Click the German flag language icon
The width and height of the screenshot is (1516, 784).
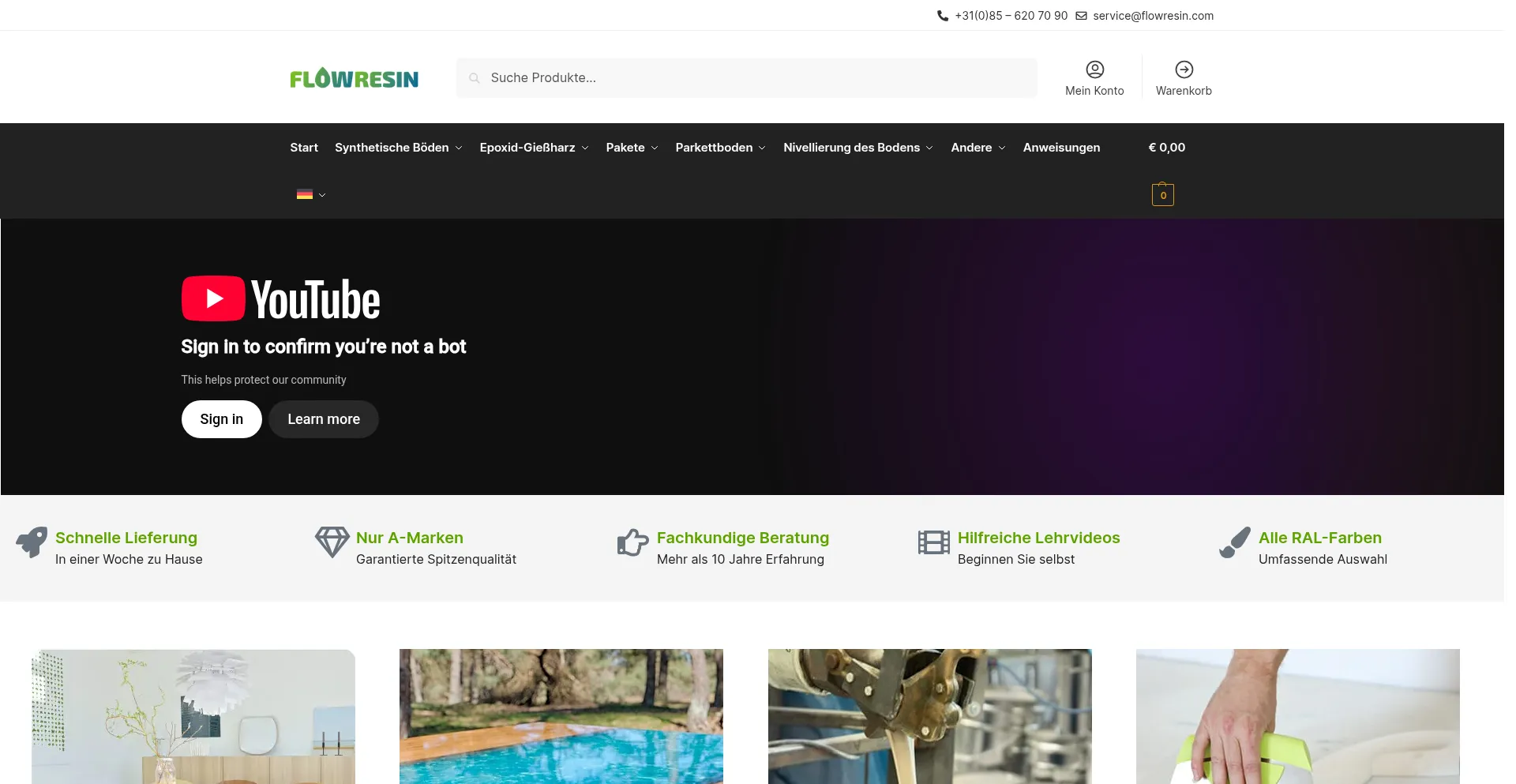[305, 194]
